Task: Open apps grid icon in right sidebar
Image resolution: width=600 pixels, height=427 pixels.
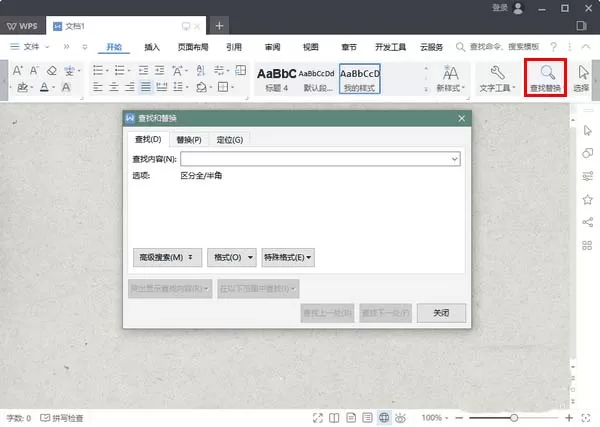Action: click(x=587, y=245)
